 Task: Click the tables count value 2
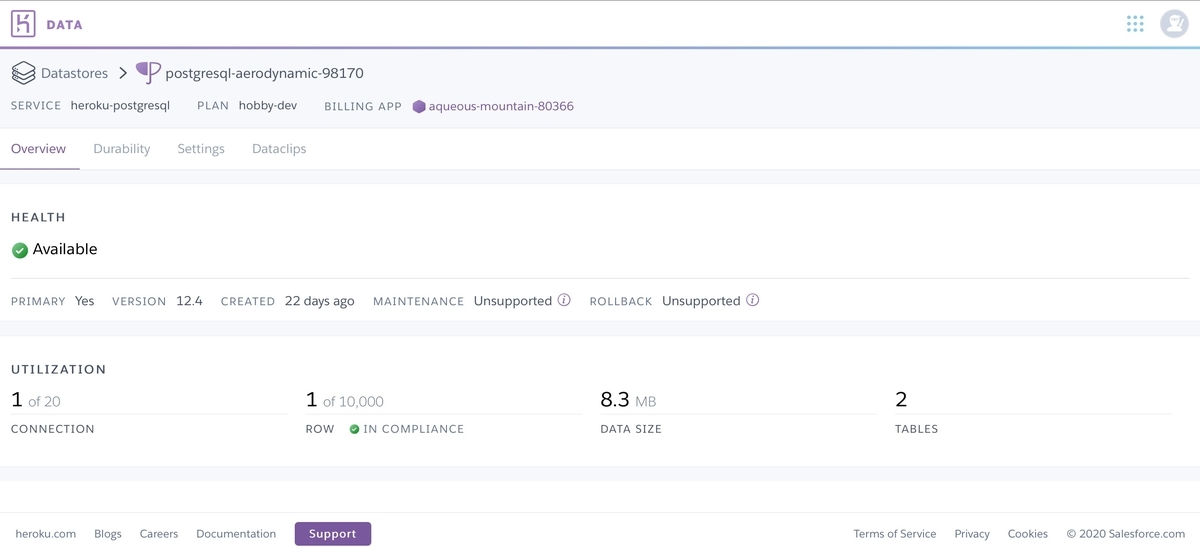901,400
